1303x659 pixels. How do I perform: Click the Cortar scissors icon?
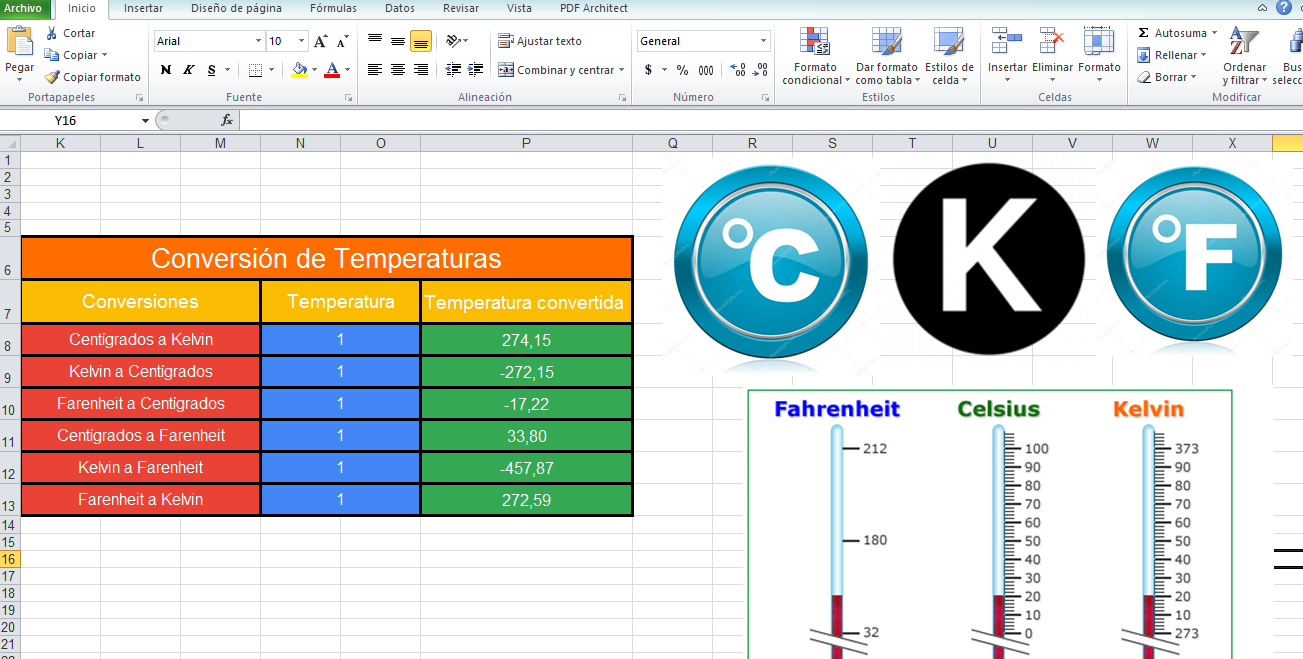tap(52, 33)
